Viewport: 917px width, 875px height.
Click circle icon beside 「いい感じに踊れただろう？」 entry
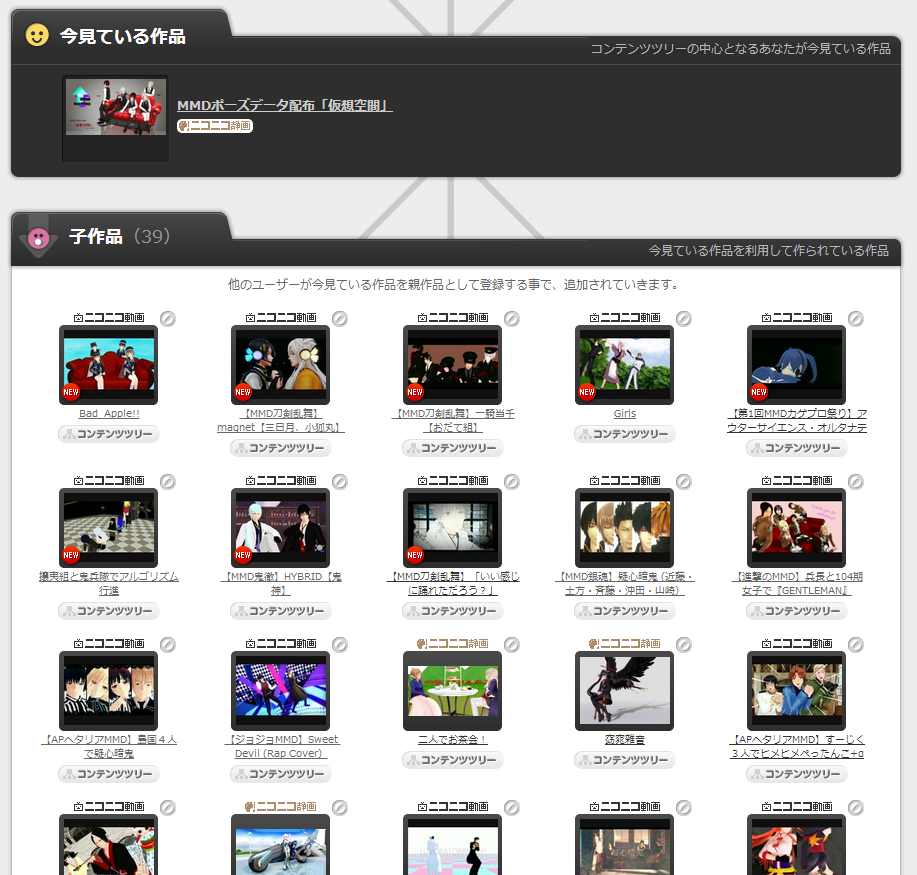[512, 481]
